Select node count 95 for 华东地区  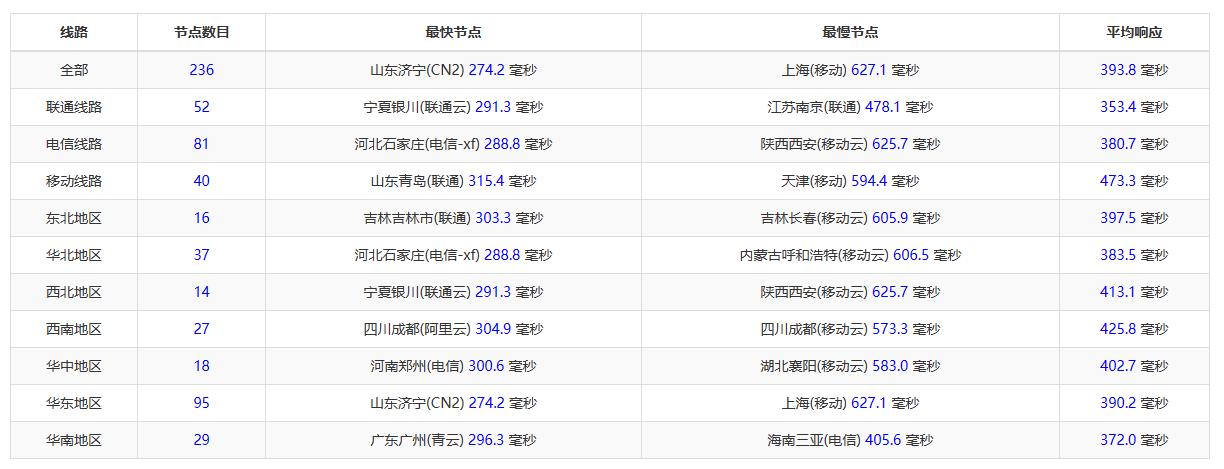[x=201, y=403]
